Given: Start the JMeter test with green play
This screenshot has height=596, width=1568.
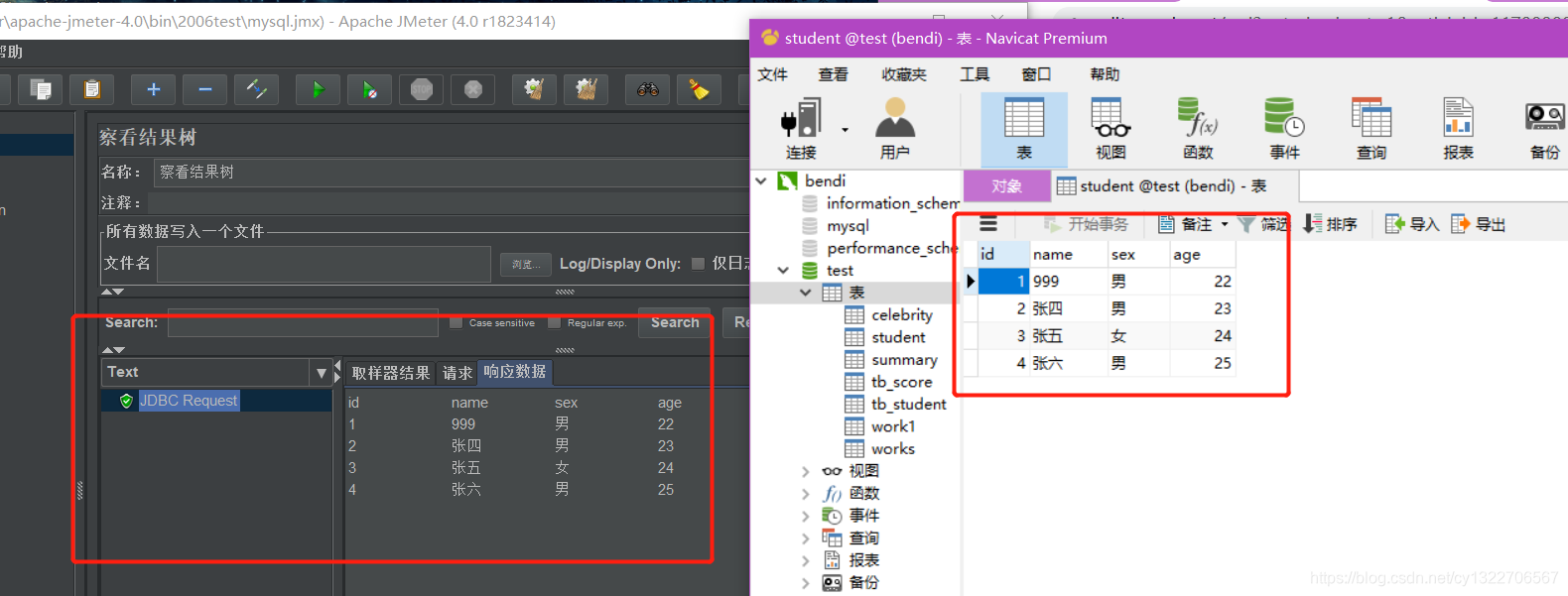Looking at the screenshot, I should click(318, 90).
